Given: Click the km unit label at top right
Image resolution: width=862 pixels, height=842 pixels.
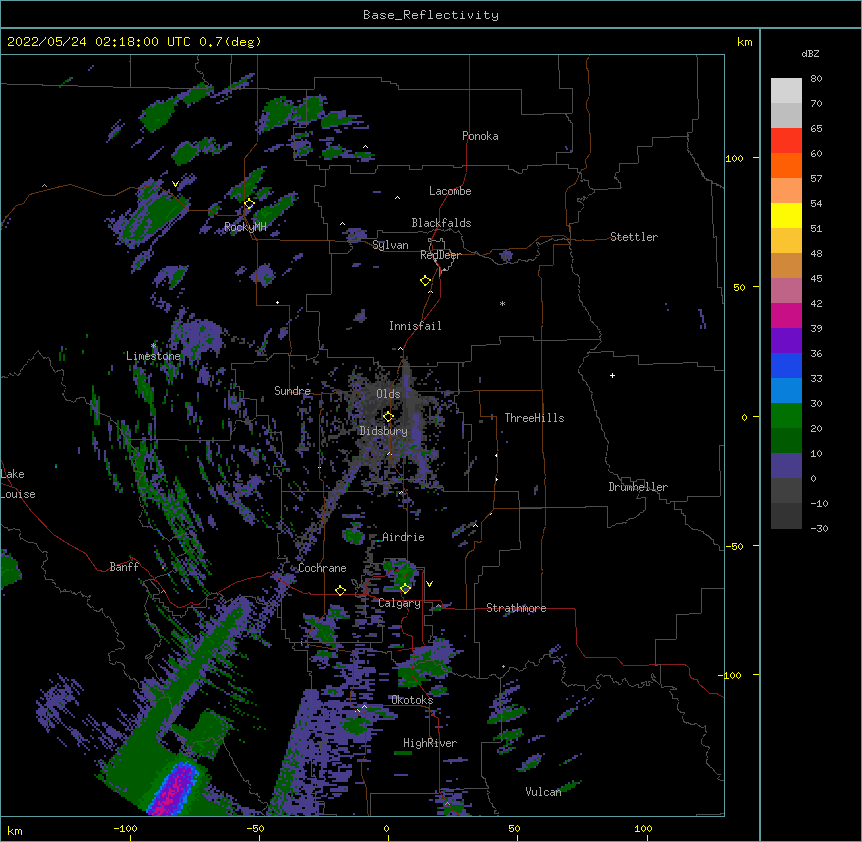Looking at the screenshot, I should pos(745,42).
